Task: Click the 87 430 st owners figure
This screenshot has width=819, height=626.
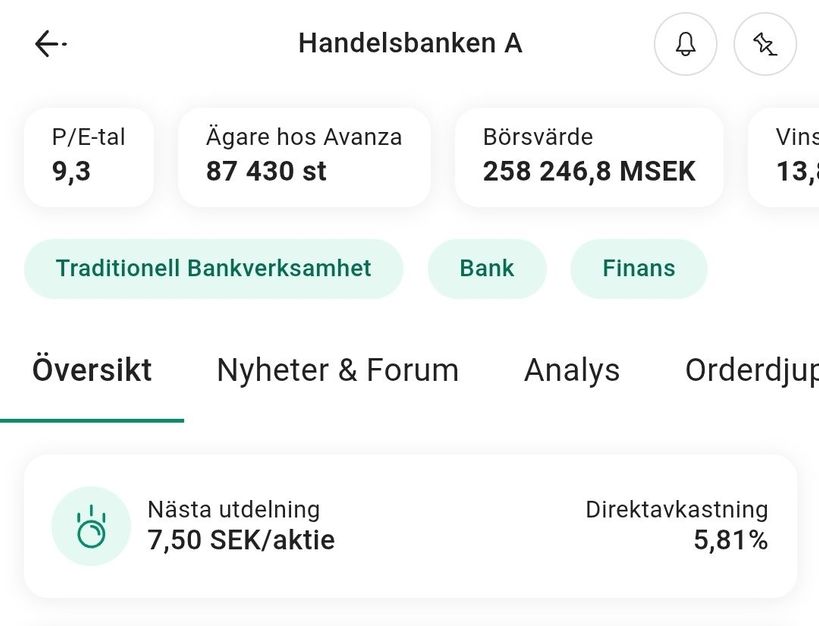Action: 266,171
